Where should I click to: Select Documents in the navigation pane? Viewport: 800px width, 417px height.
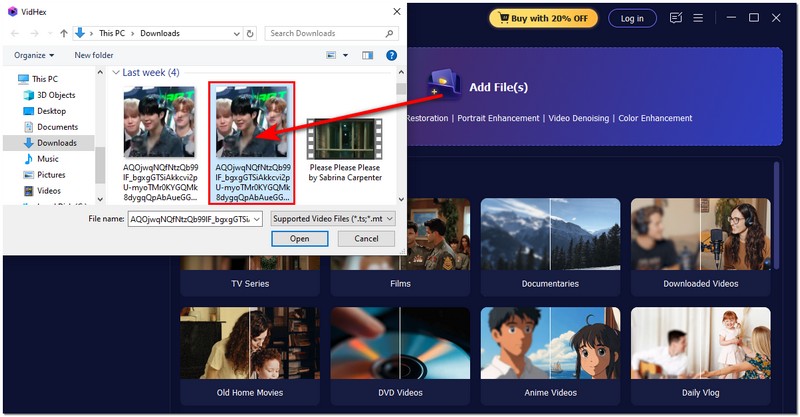tap(57, 127)
